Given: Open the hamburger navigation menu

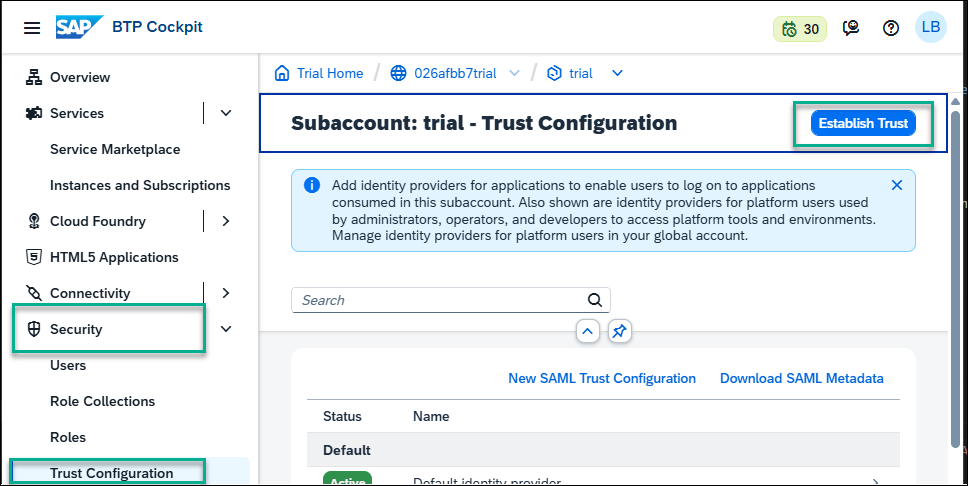Looking at the screenshot, I should [x=32, y=28].
